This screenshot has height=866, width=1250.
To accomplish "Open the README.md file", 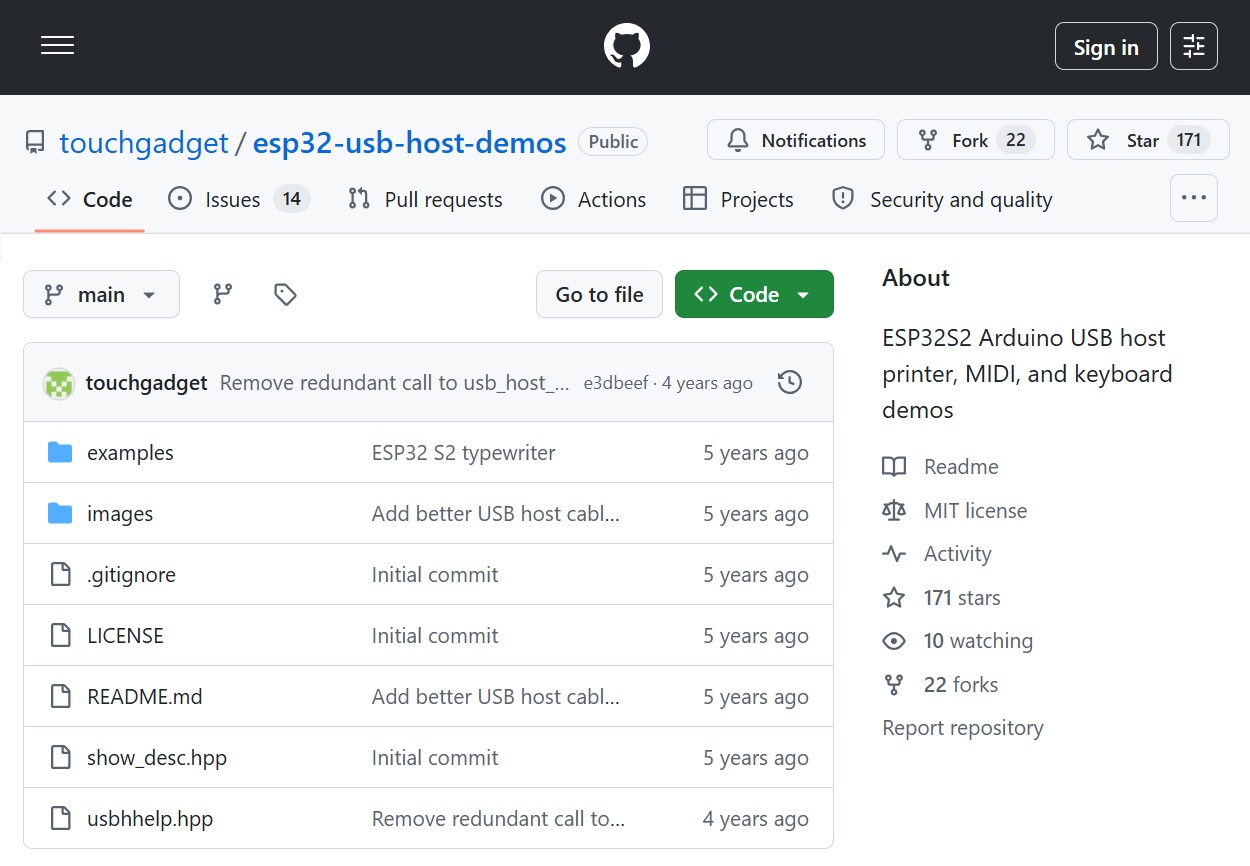I will click(144, 697).
